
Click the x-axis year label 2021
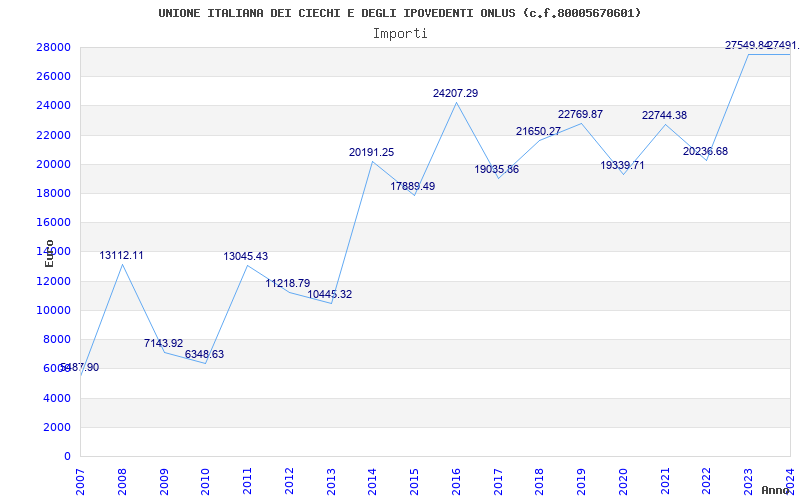coord(665,482)
